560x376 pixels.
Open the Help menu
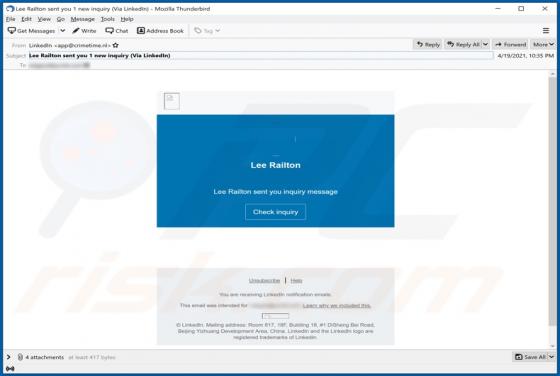[127, 19]
